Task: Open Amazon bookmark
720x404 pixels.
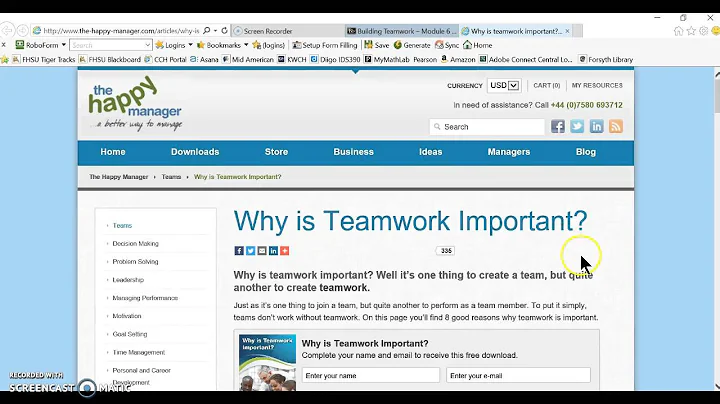Action: click(x=458, y=59)
